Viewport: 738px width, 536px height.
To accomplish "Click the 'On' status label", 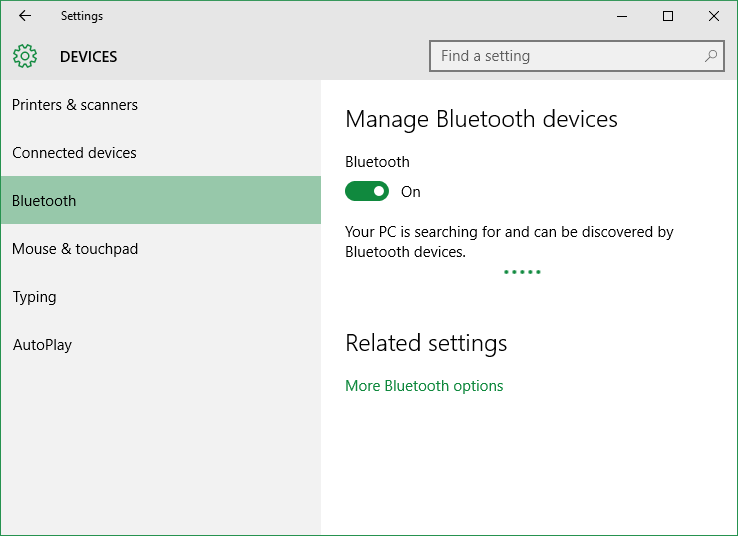I will pyautogui.click(x=410, y=192).
